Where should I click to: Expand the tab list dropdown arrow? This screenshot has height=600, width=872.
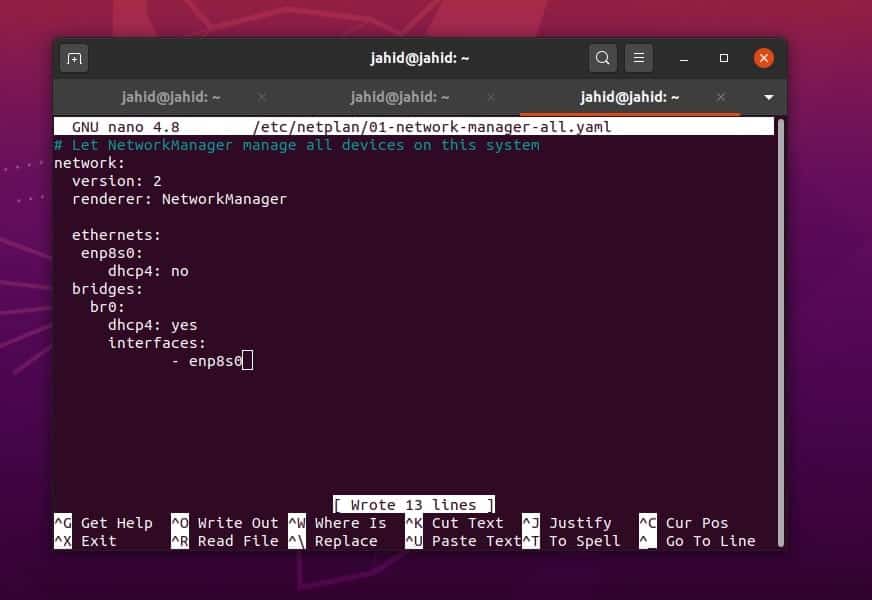coord(768,97)
